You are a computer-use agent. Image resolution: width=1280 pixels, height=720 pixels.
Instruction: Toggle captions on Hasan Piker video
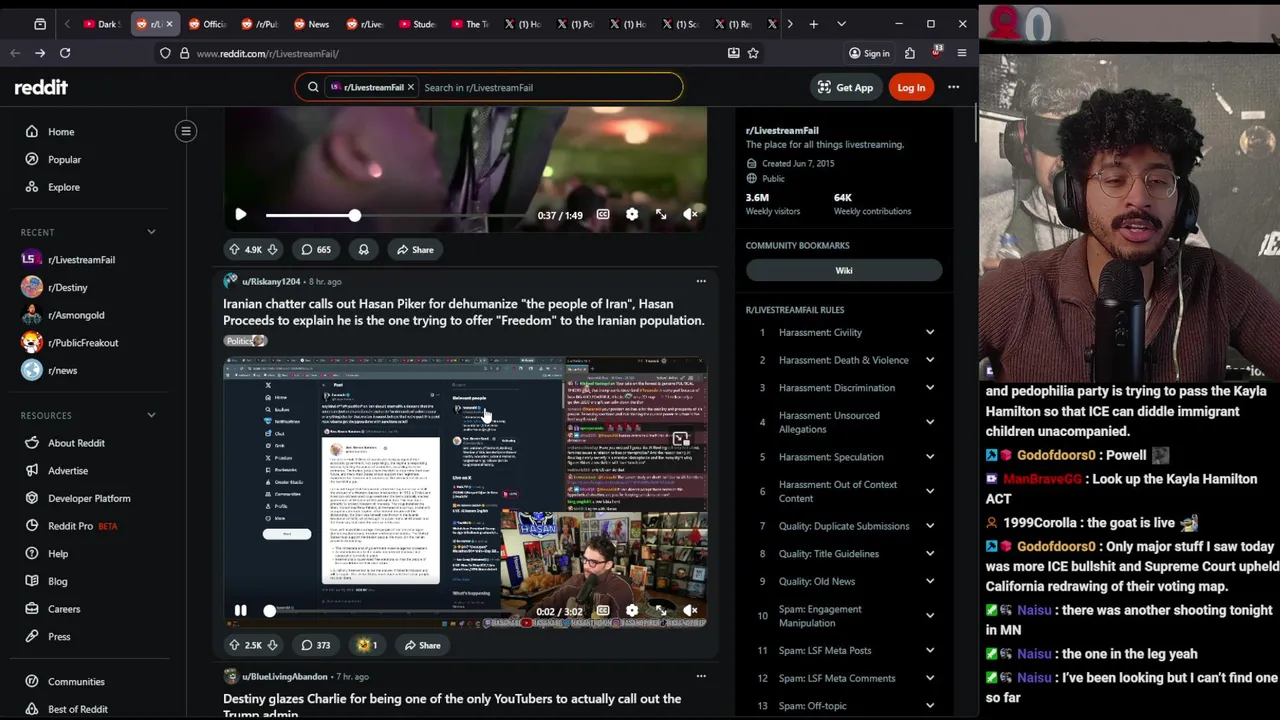603,610
